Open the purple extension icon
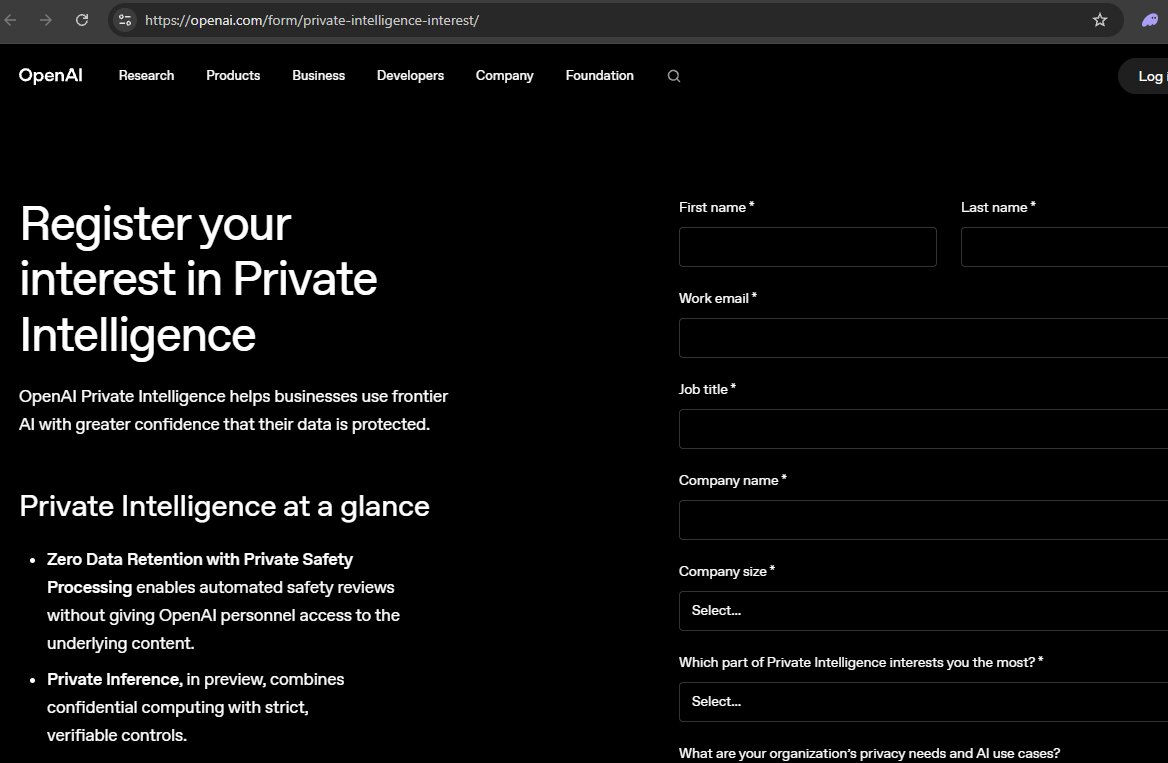 [x=1151, y=20]
